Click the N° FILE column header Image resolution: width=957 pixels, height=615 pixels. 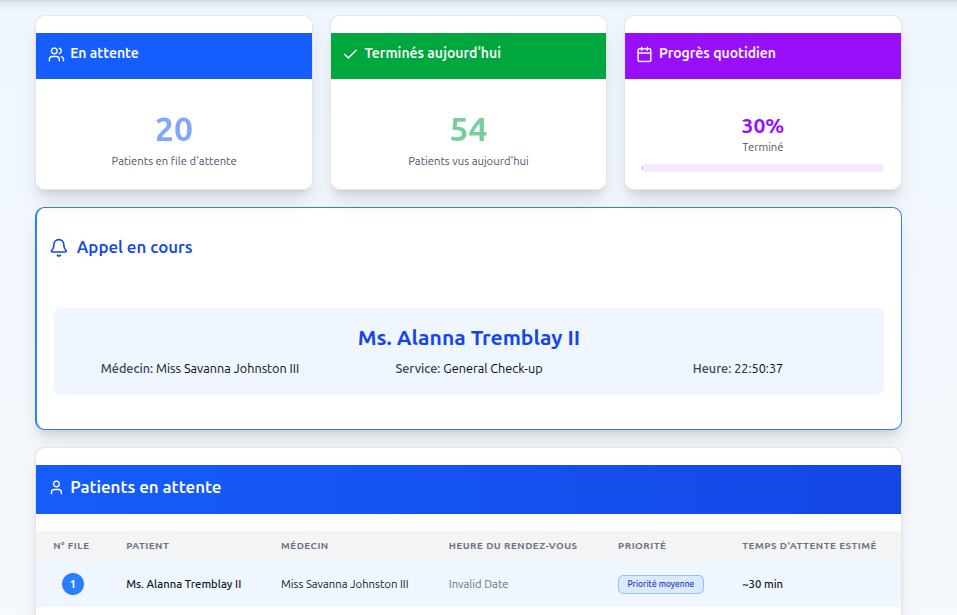71,546
